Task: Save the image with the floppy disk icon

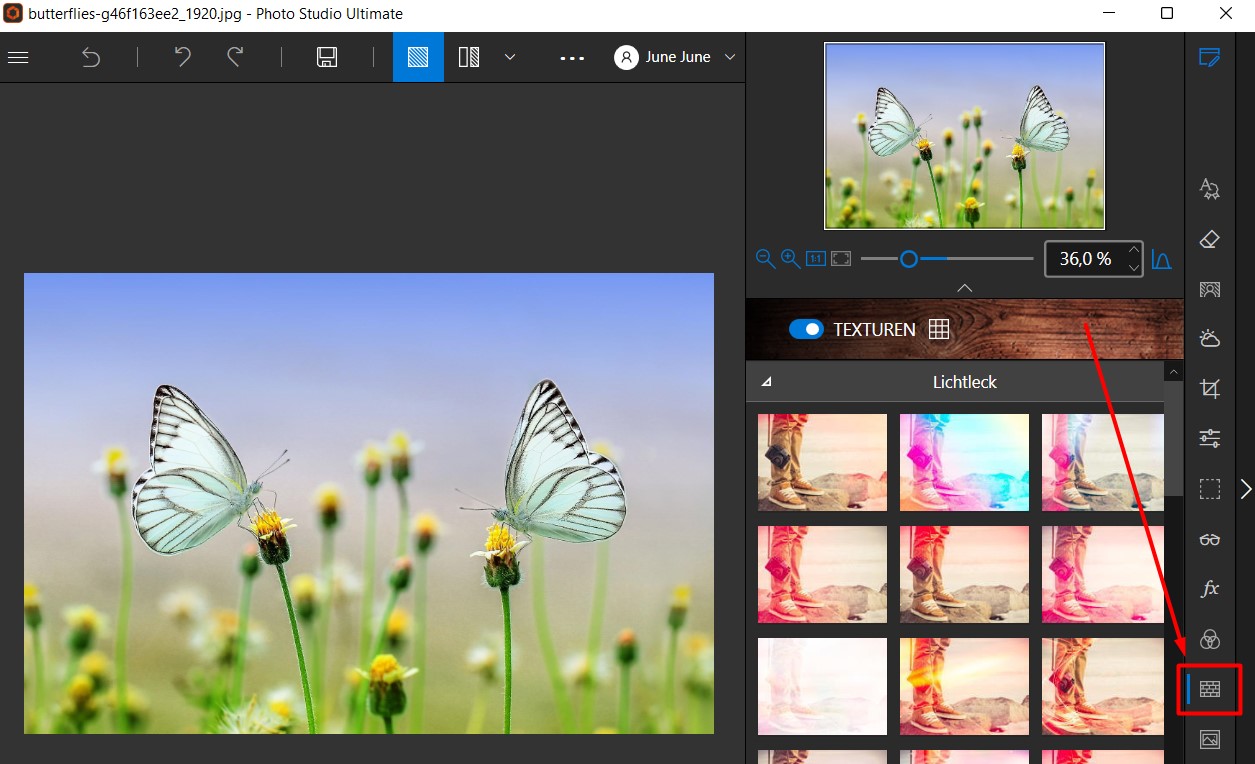Action: [327, 57]
